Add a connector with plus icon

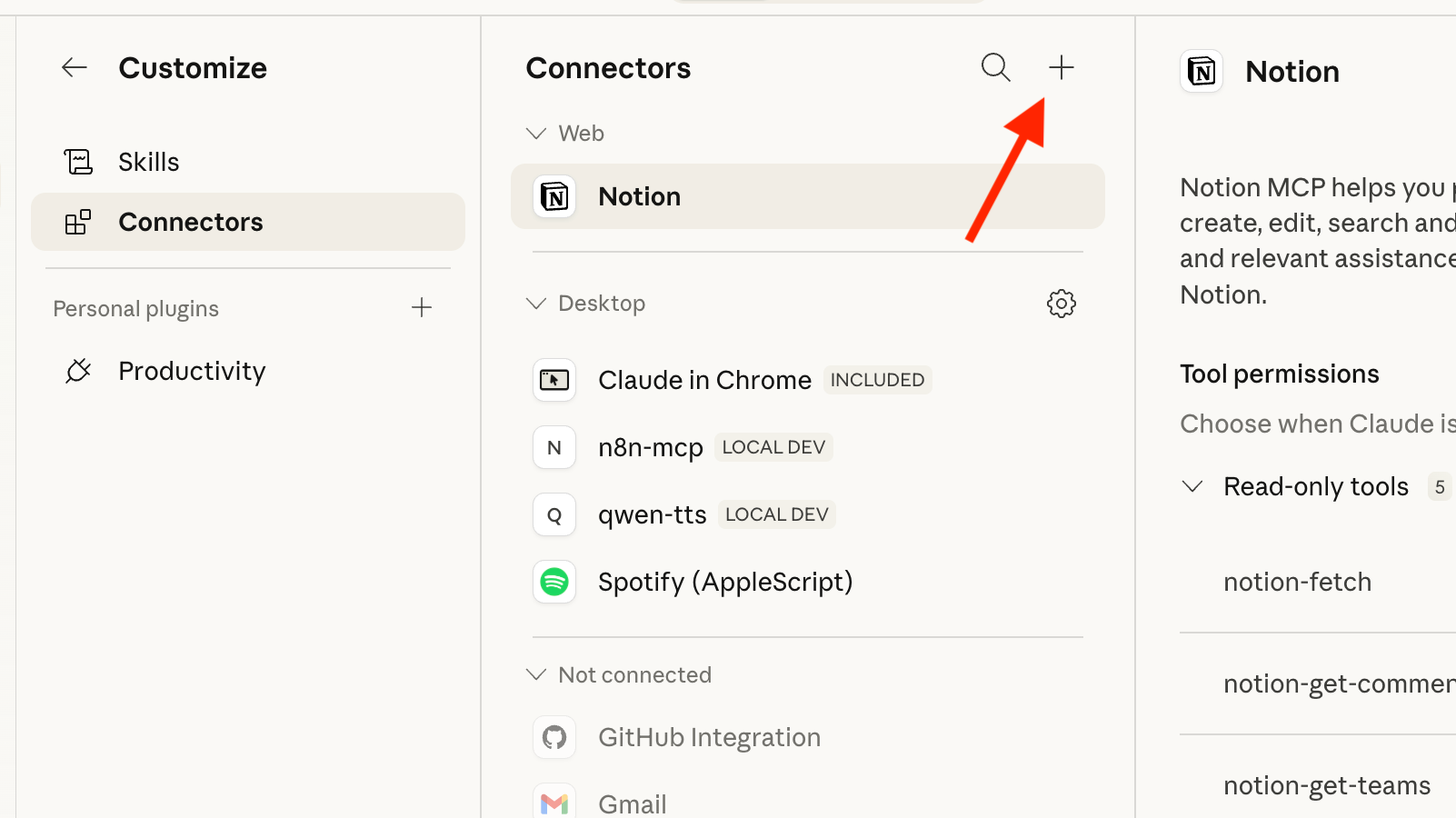[1062, 67]
